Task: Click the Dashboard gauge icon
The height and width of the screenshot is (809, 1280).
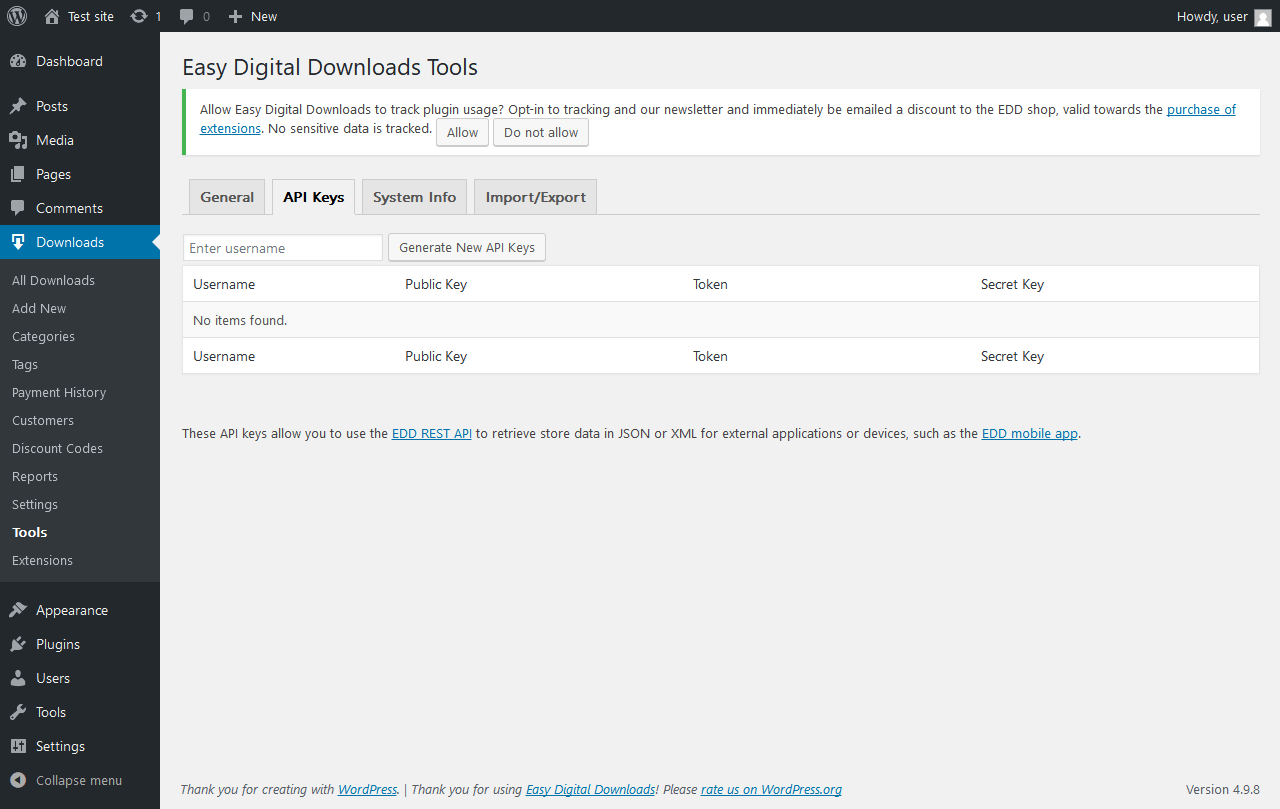Action: coord(18,61)
